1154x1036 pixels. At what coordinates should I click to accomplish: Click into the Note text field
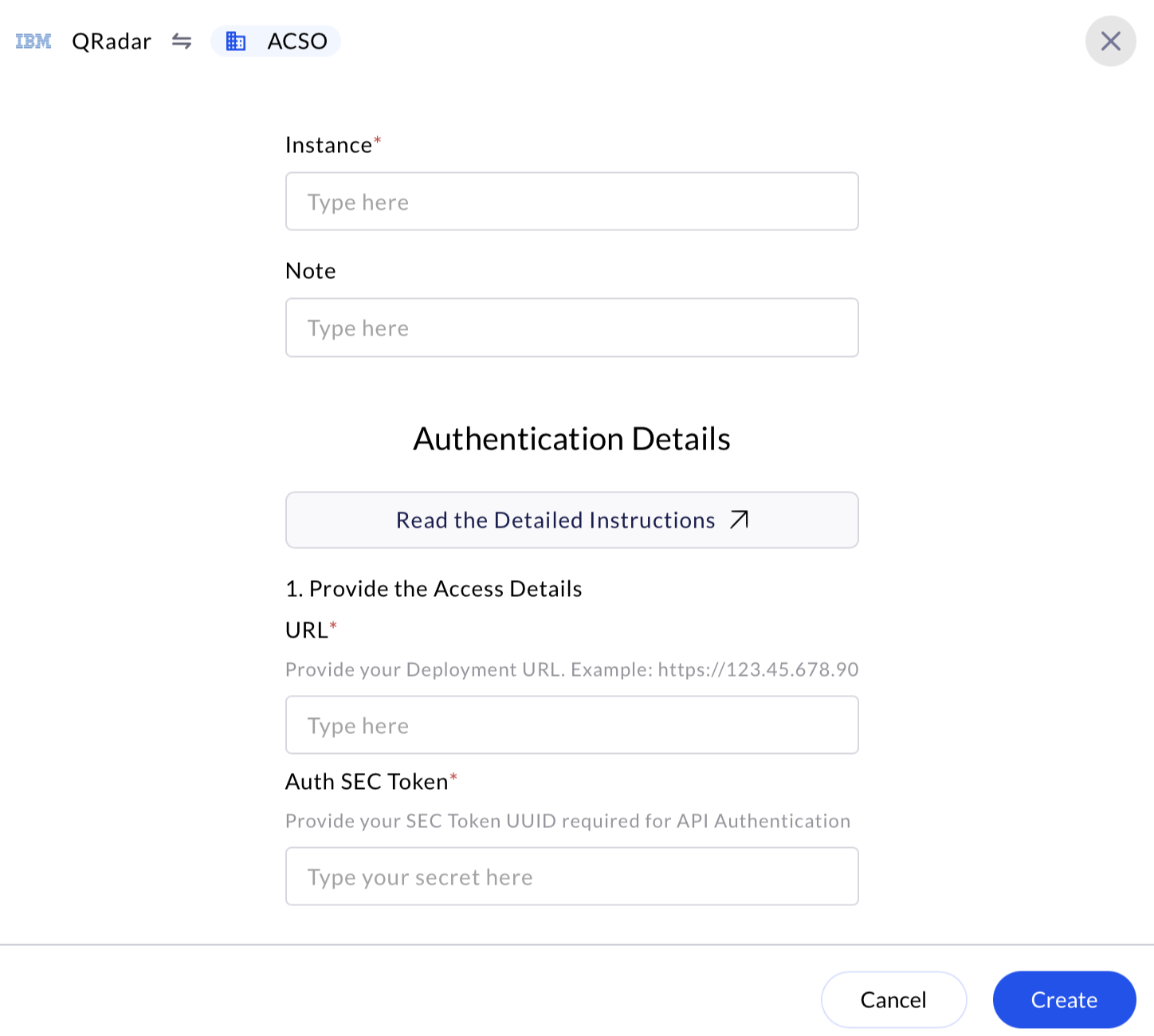click(572, 328)
